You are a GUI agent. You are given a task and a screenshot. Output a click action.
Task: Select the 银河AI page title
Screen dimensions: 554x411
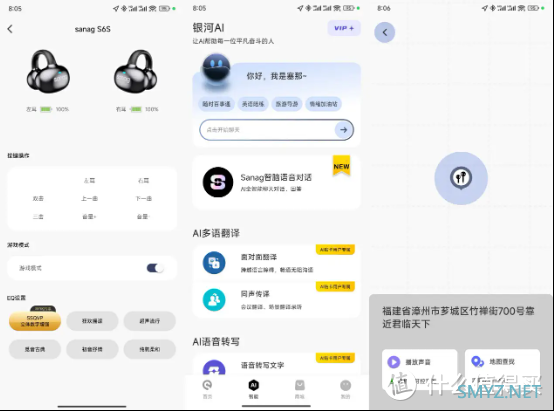tap(208, 28)
